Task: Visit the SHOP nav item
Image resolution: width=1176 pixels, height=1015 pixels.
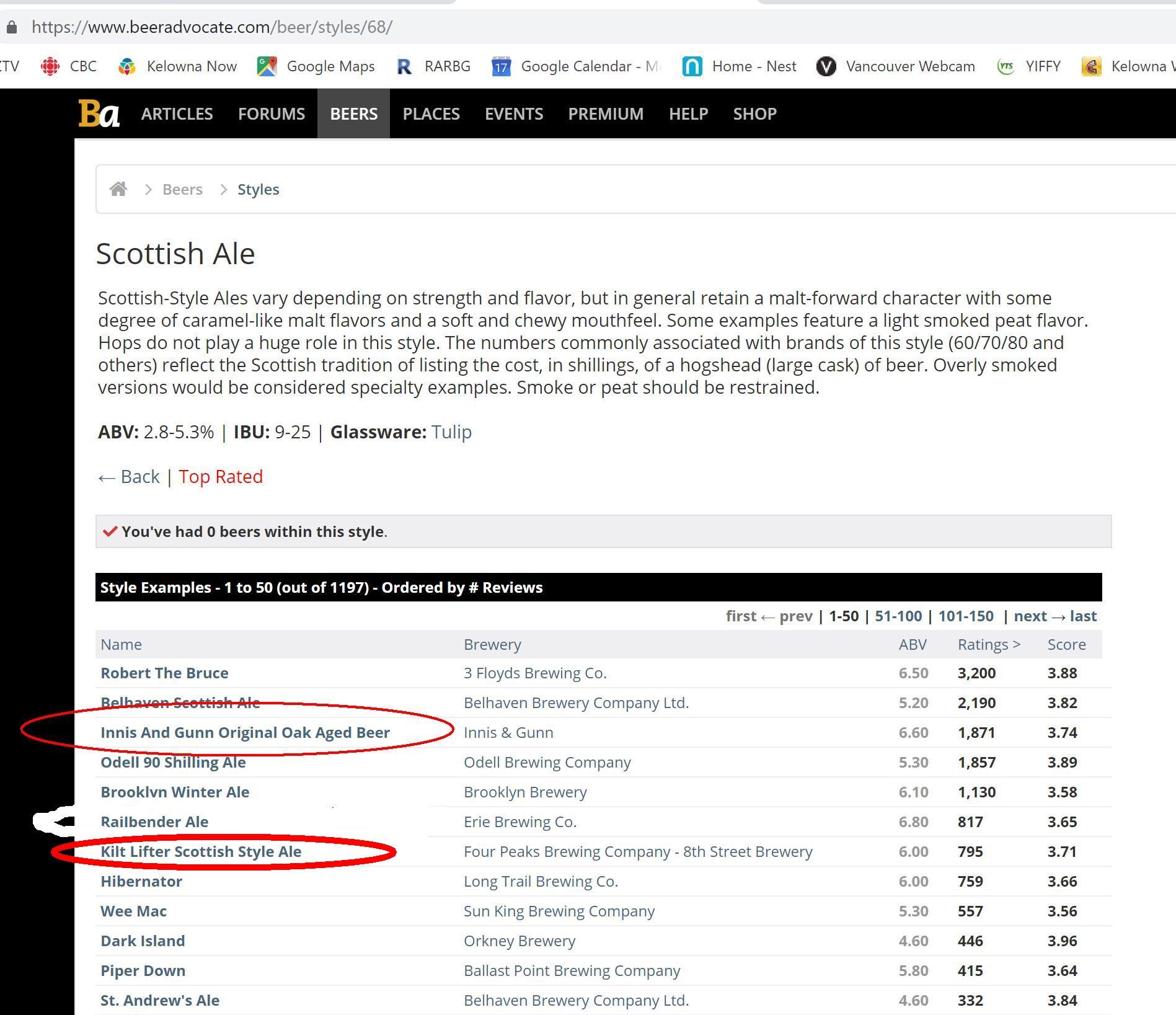Action: 755,114
